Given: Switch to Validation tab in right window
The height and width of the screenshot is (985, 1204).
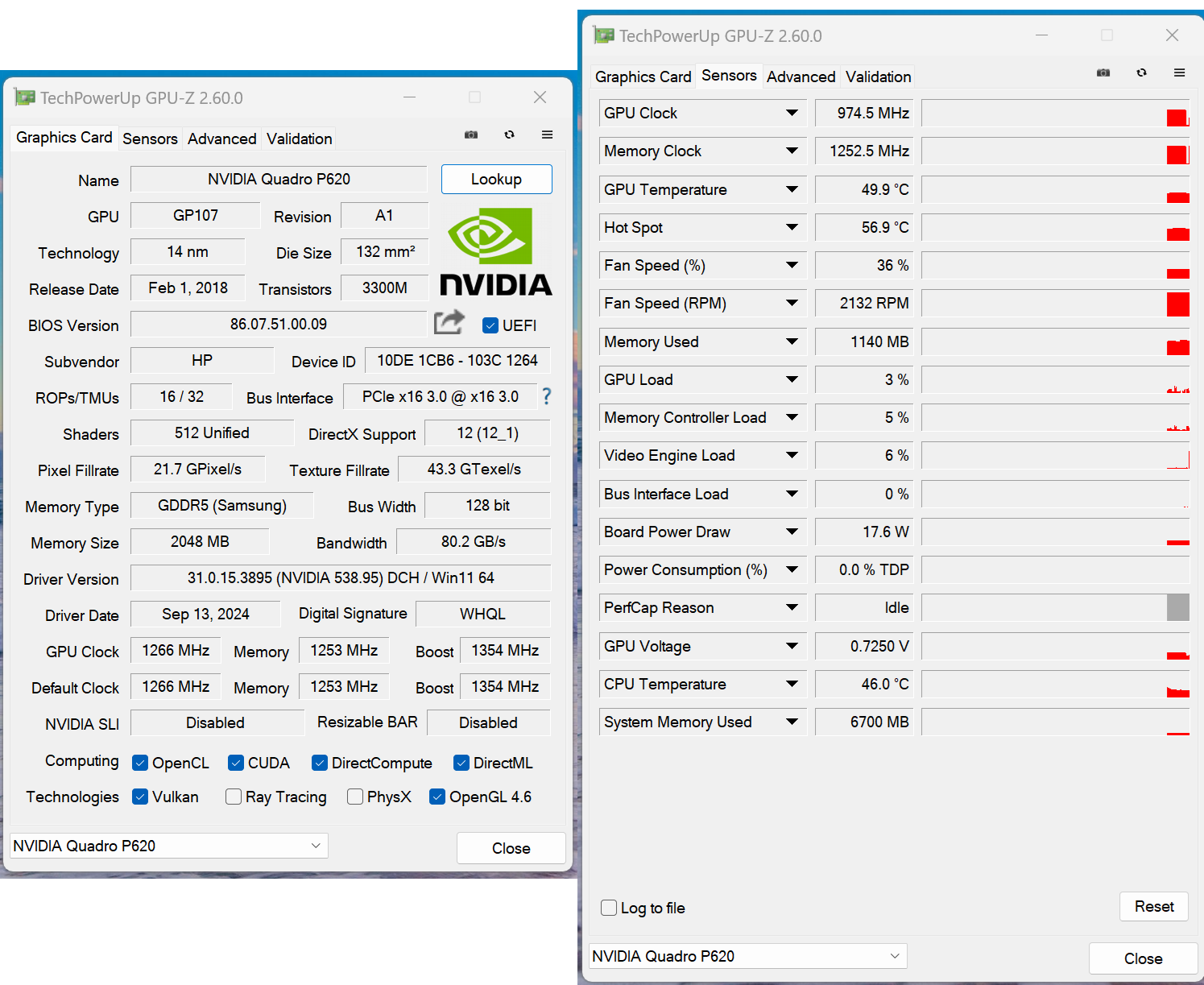Looking at the screenshot, I should pyautogui.click(x=879, y=77).
